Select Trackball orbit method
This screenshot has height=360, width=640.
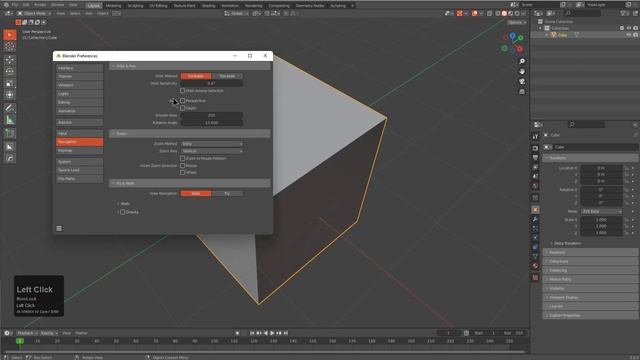[x=227, y=76]
